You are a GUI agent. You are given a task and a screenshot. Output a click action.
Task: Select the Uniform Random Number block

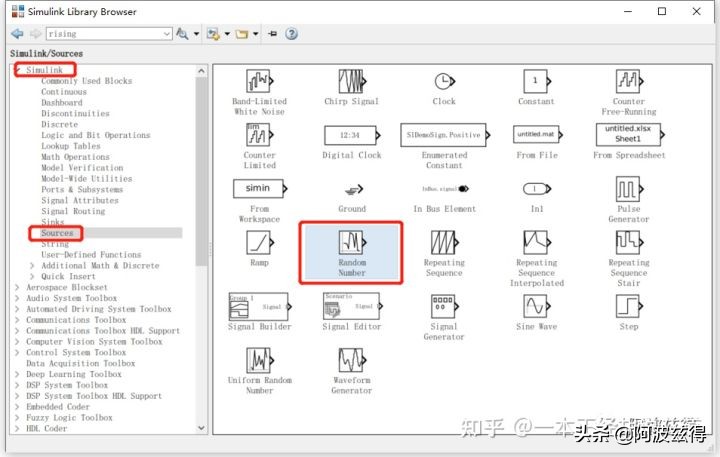(260, 360)
